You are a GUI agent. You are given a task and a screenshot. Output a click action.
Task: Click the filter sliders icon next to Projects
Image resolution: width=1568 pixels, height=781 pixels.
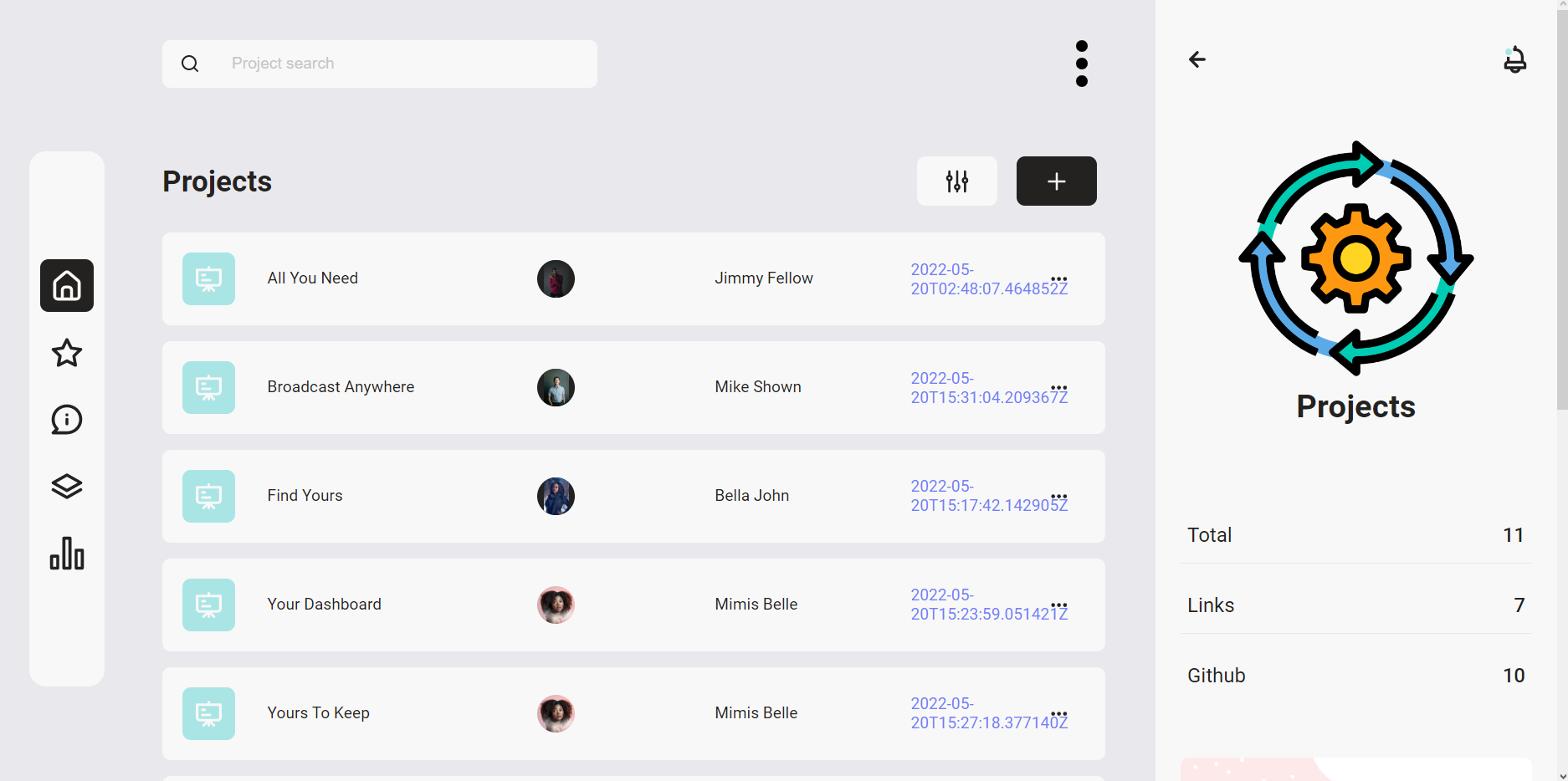(x=956, y=181)
